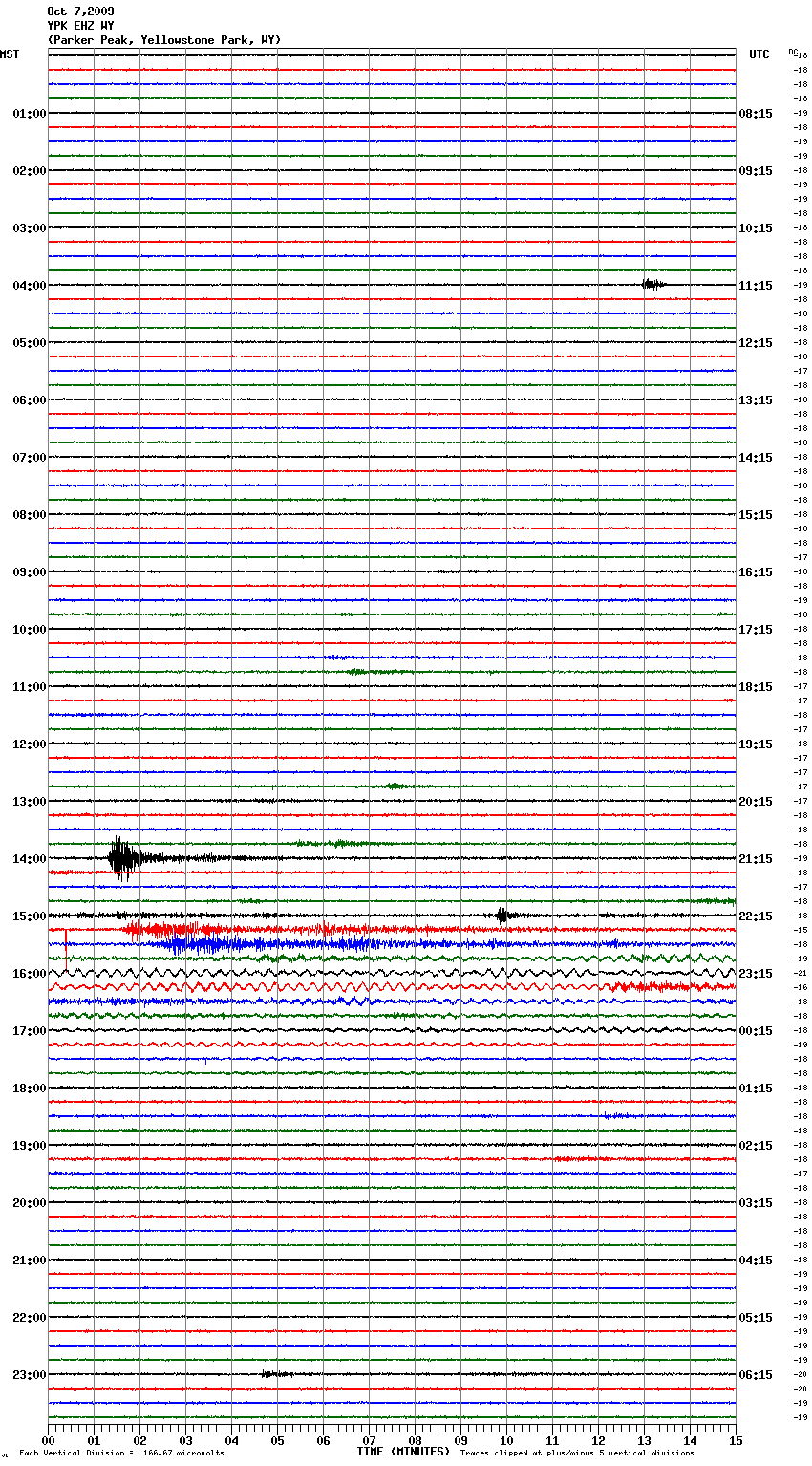Click the "DC" offset column header at top right
812x1466 pixels.
(793, 52)
